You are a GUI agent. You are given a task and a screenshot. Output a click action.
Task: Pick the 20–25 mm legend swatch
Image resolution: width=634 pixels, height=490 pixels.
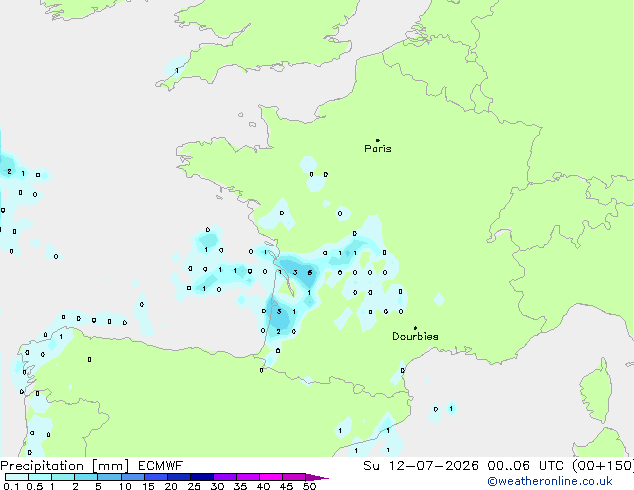pos(179,477)
